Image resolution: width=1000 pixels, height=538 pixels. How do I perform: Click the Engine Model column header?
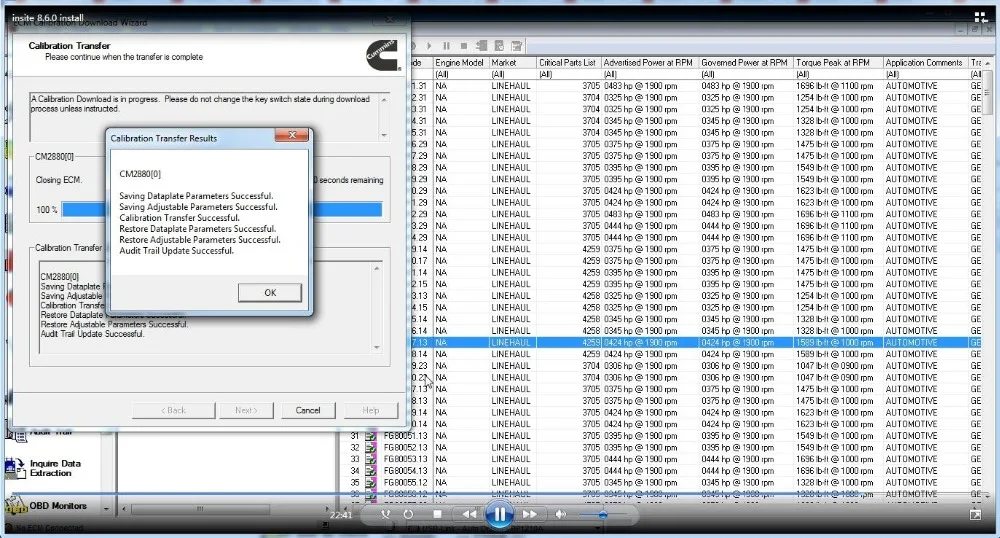tap(459, 62)
